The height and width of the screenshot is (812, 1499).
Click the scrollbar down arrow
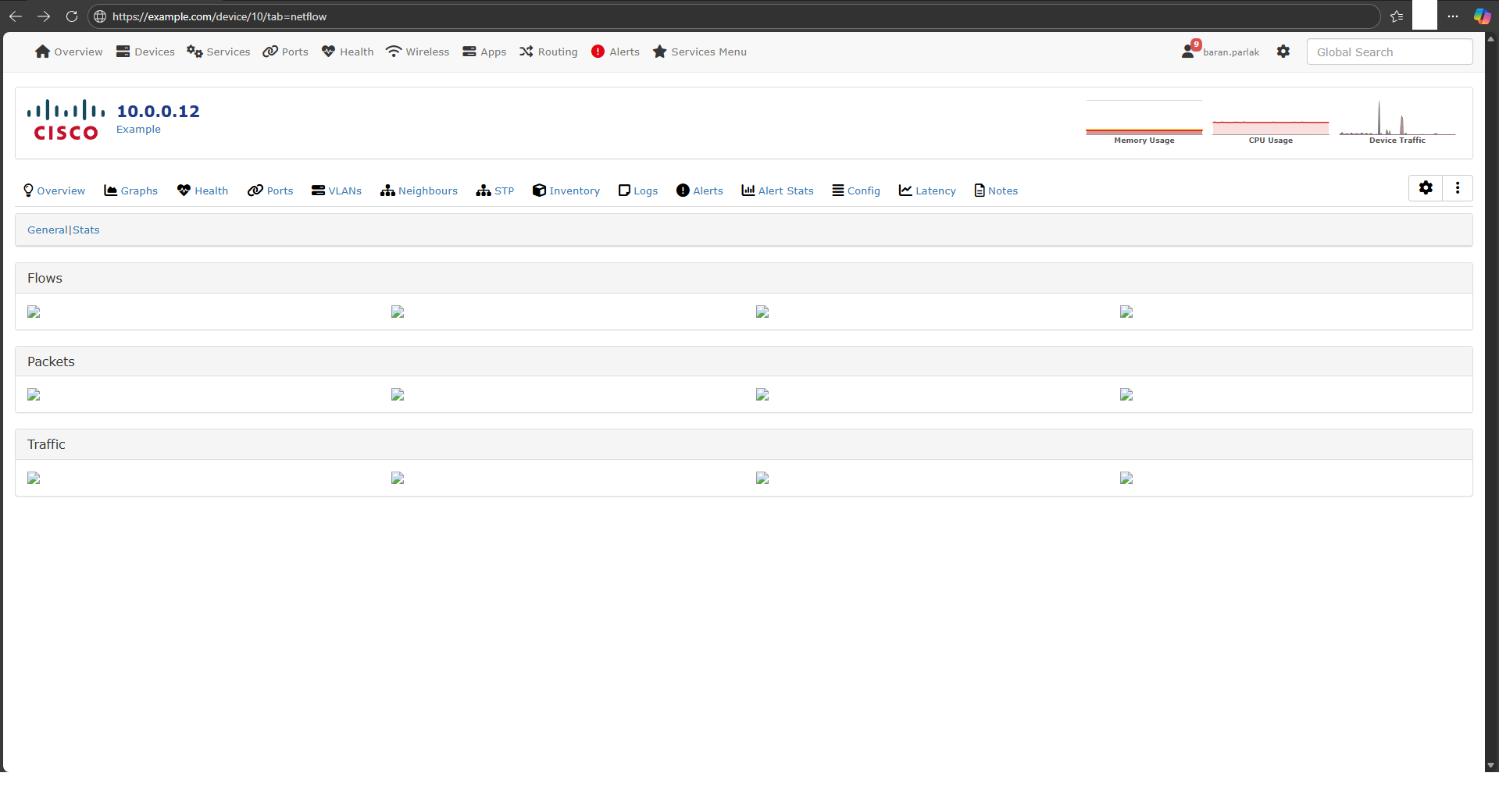tap(1491, 765)
